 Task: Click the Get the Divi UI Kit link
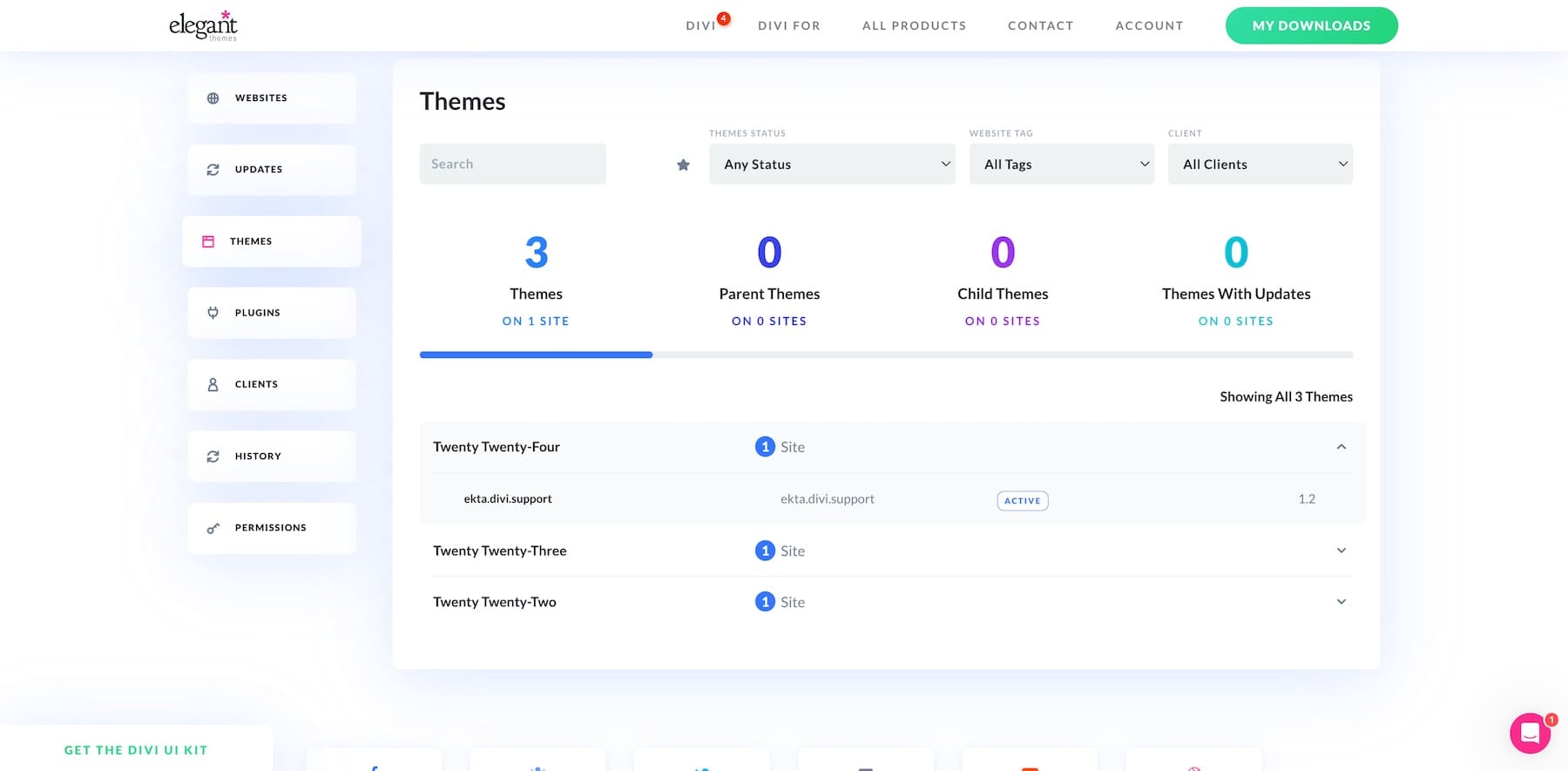point(136,750)
